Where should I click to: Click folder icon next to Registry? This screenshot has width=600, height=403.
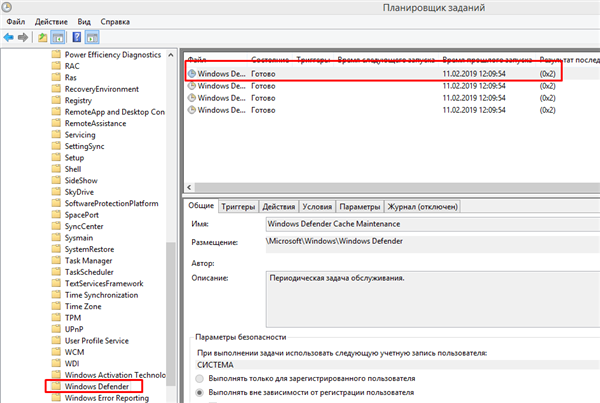[x=56, y=100]
